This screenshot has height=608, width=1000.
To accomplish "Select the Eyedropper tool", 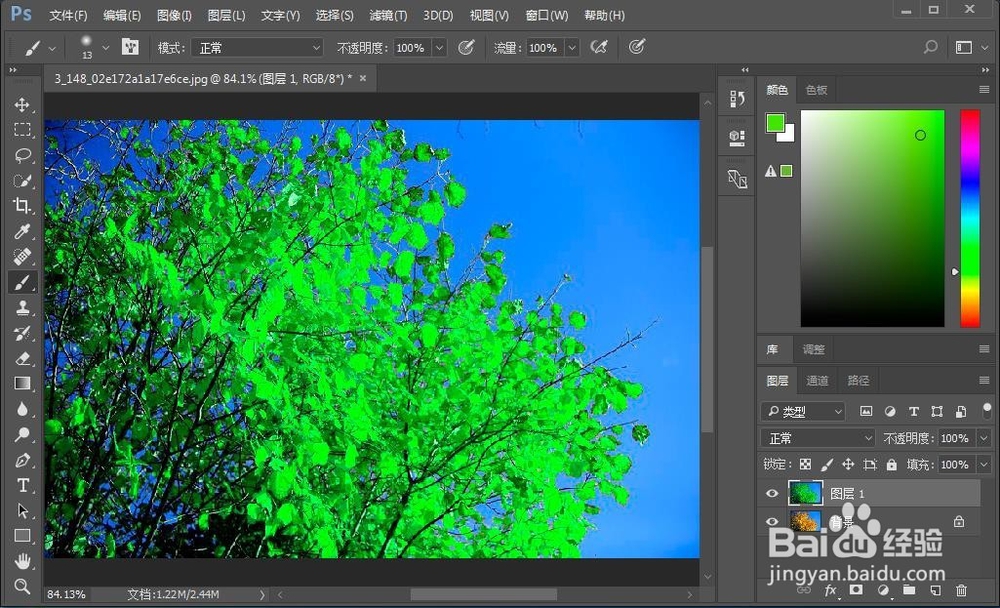I will 22,231.
